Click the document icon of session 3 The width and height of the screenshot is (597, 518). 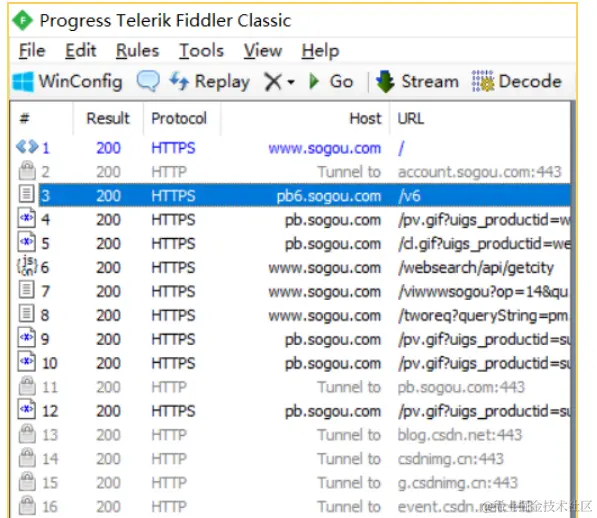click(27, 193)
